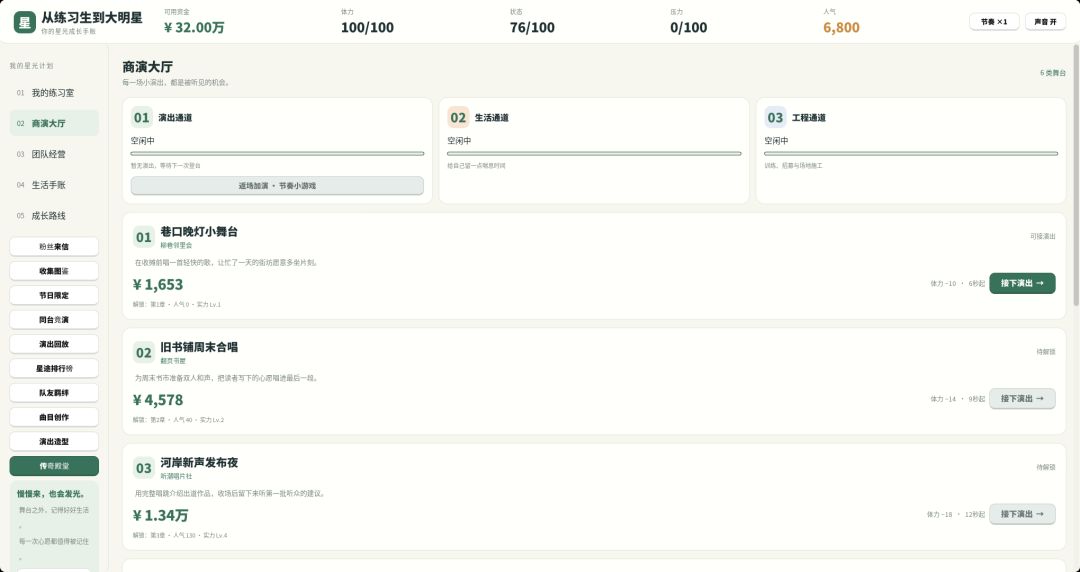Click the 状态 76/100 stat
Screen dimensions: 1080x572
(532, 28)
